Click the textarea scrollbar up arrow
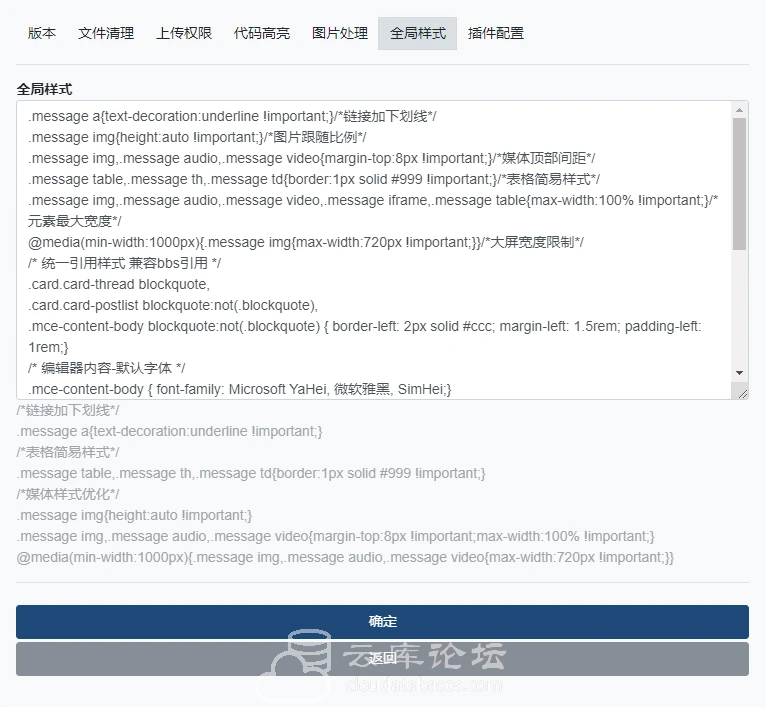The width and height of the screenshot is (766, 707). point(740,110)
